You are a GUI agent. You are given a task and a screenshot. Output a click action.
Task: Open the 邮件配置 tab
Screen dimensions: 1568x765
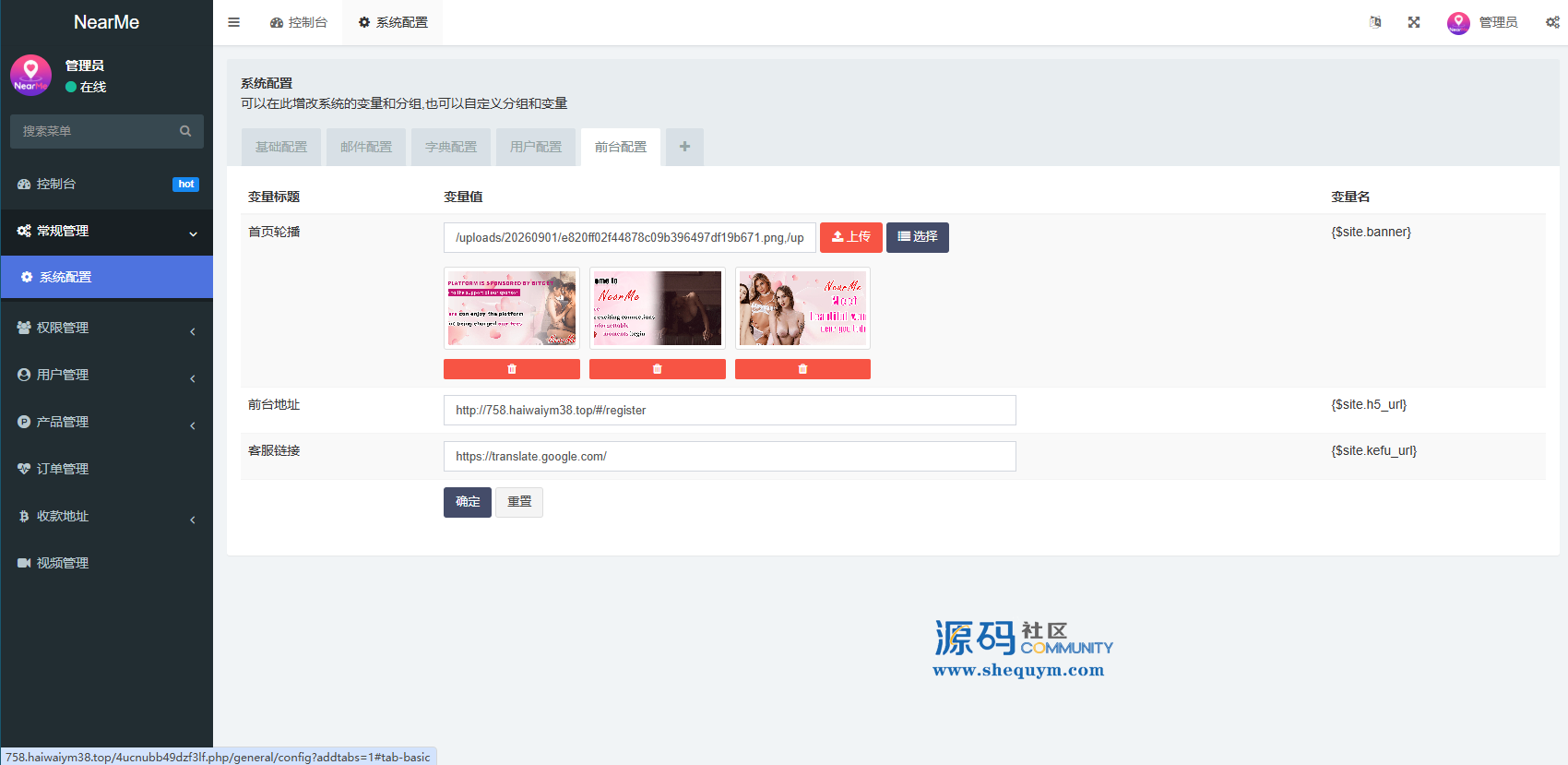(x=366, y=147)
